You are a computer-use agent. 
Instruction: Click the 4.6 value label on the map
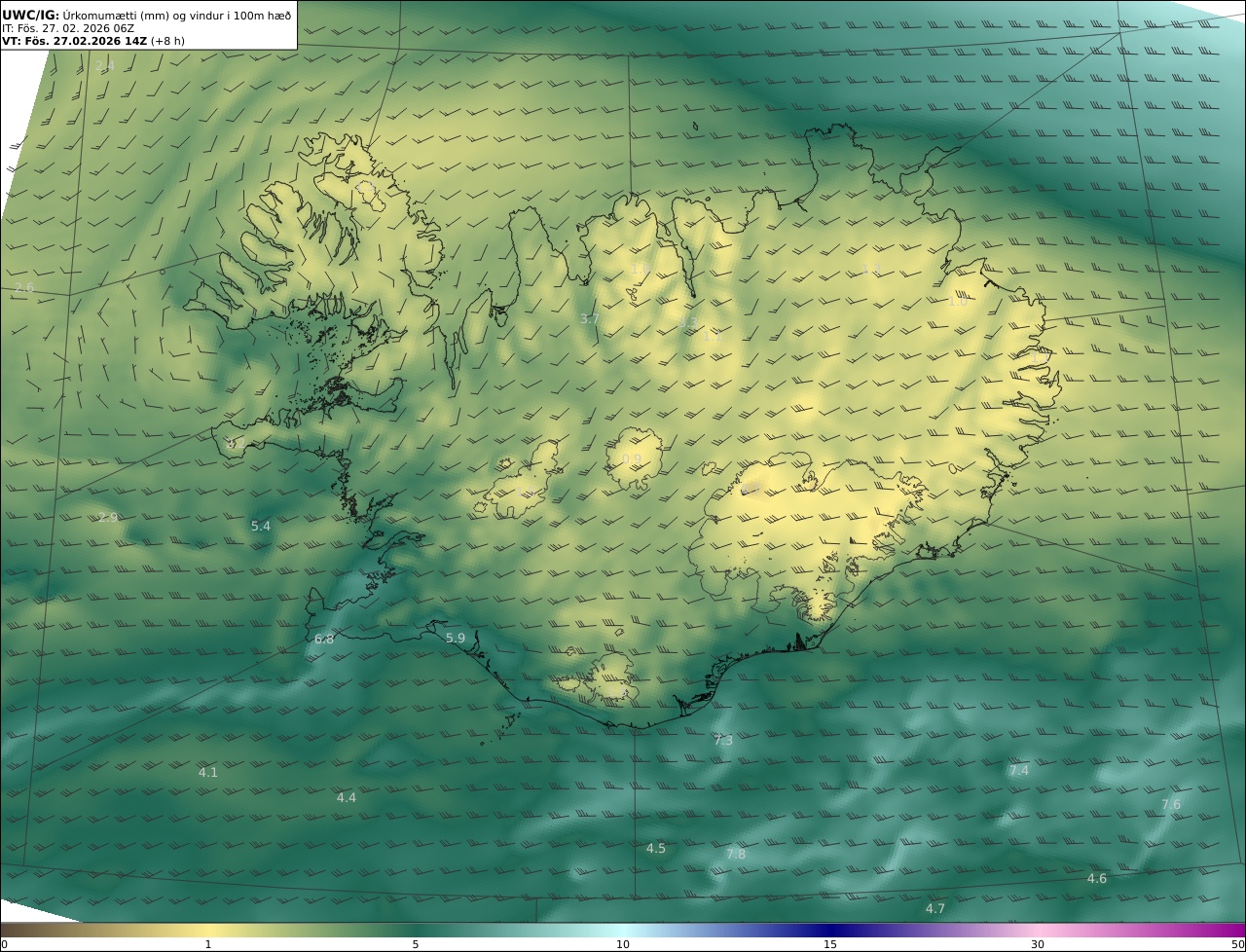(x=1097, y=879)
